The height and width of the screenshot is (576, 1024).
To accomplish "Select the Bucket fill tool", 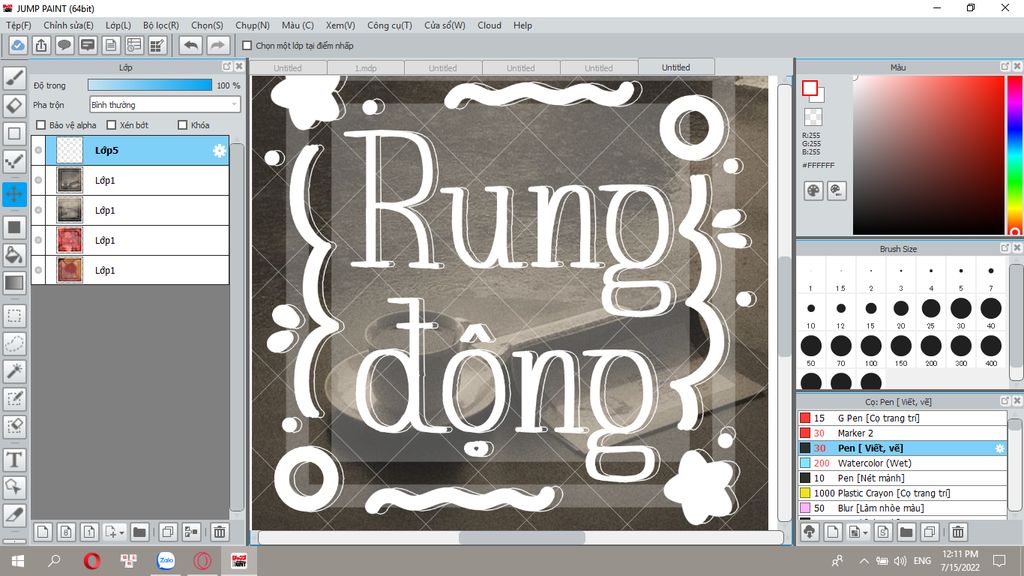I will pyautogui.click(x=14, y=255).
